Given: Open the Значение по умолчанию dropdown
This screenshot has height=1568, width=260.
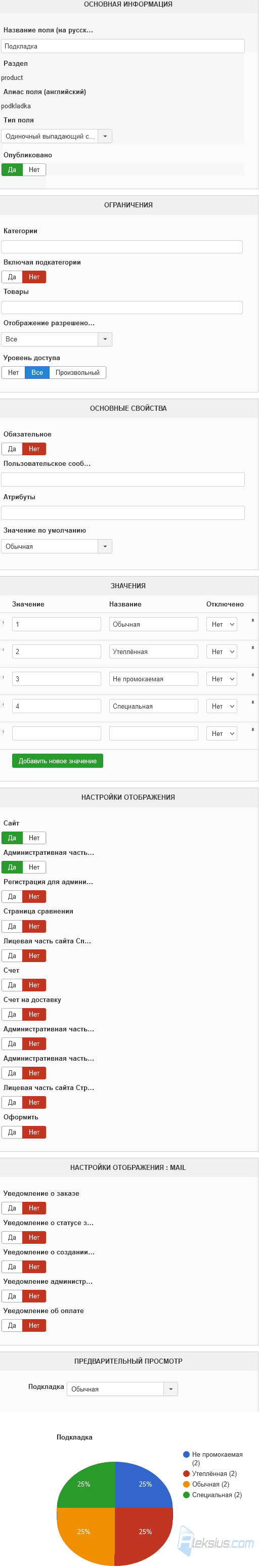Looking at the screenshot, I should (57, 547).
